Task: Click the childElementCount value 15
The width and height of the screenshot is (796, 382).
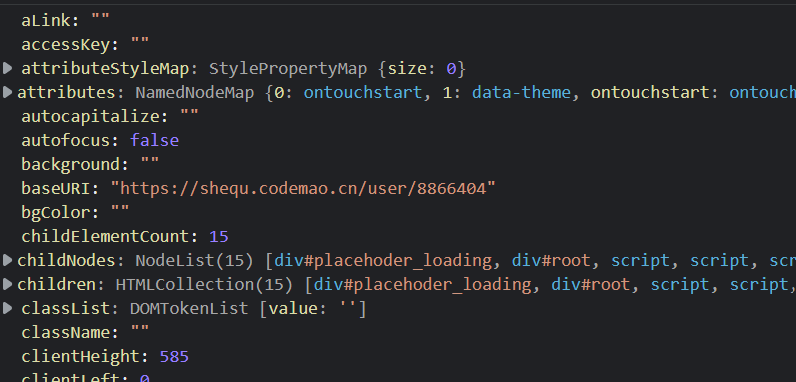Action: (219, 236)
